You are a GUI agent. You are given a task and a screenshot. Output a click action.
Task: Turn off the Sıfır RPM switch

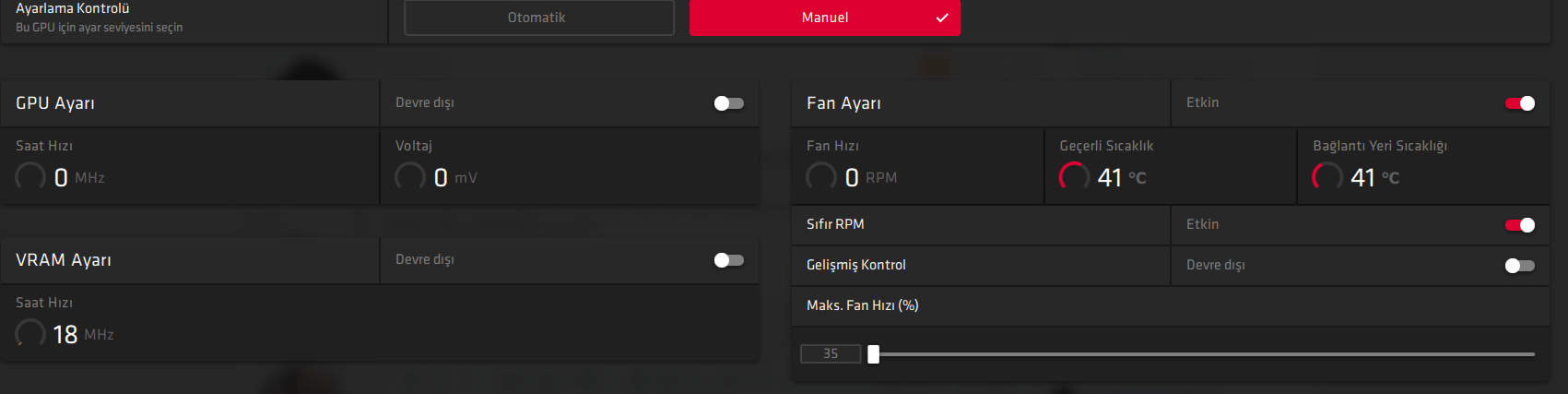pyautogui.click(x=1519, y=225)
